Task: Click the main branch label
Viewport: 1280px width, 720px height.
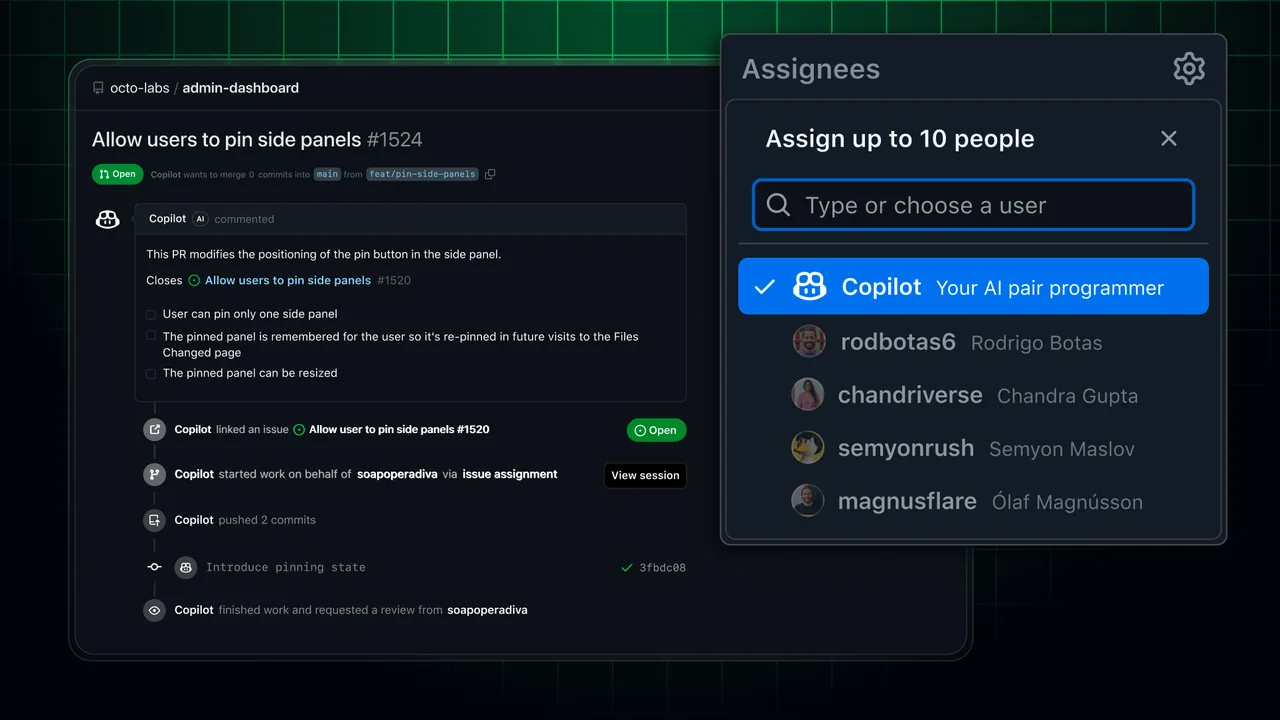Action: tap(327, 174)
